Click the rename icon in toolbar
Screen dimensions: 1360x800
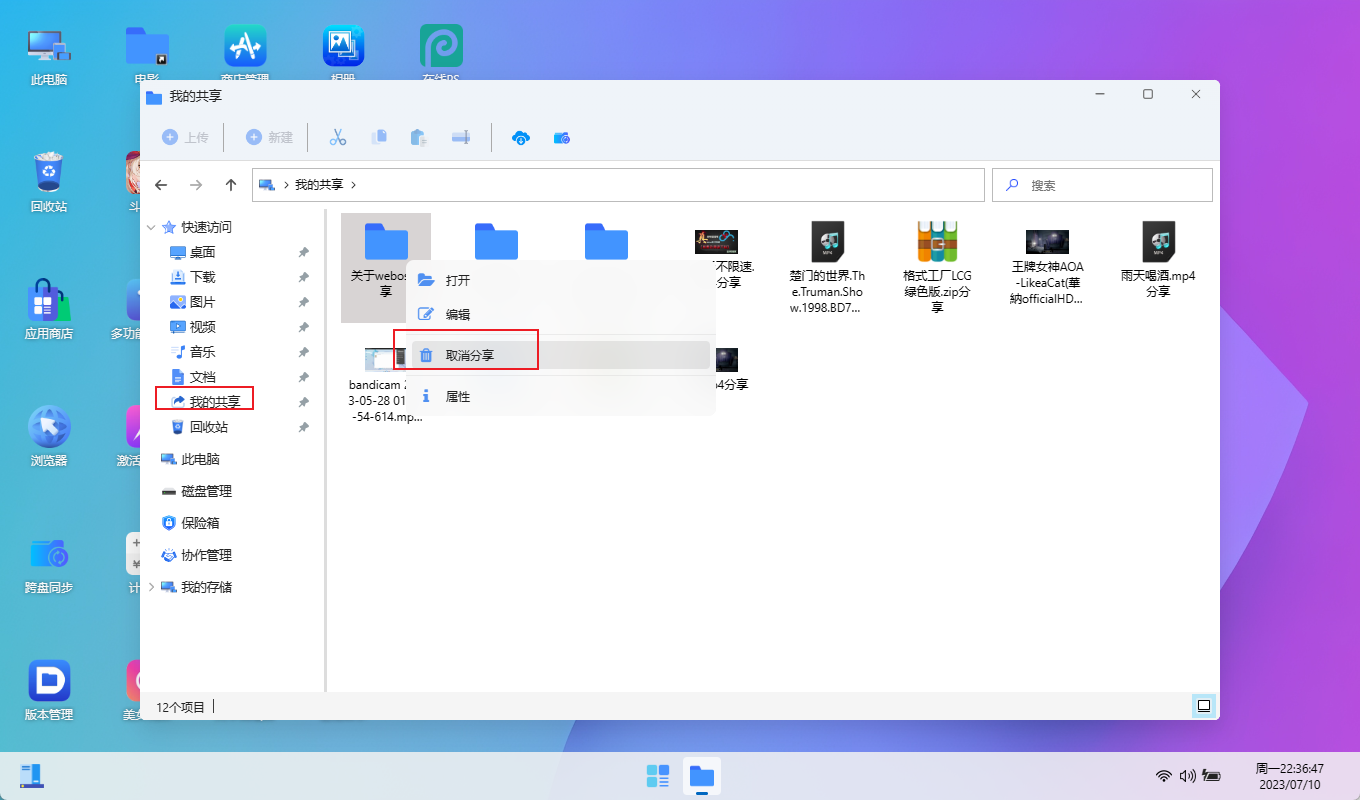[461, 138]
